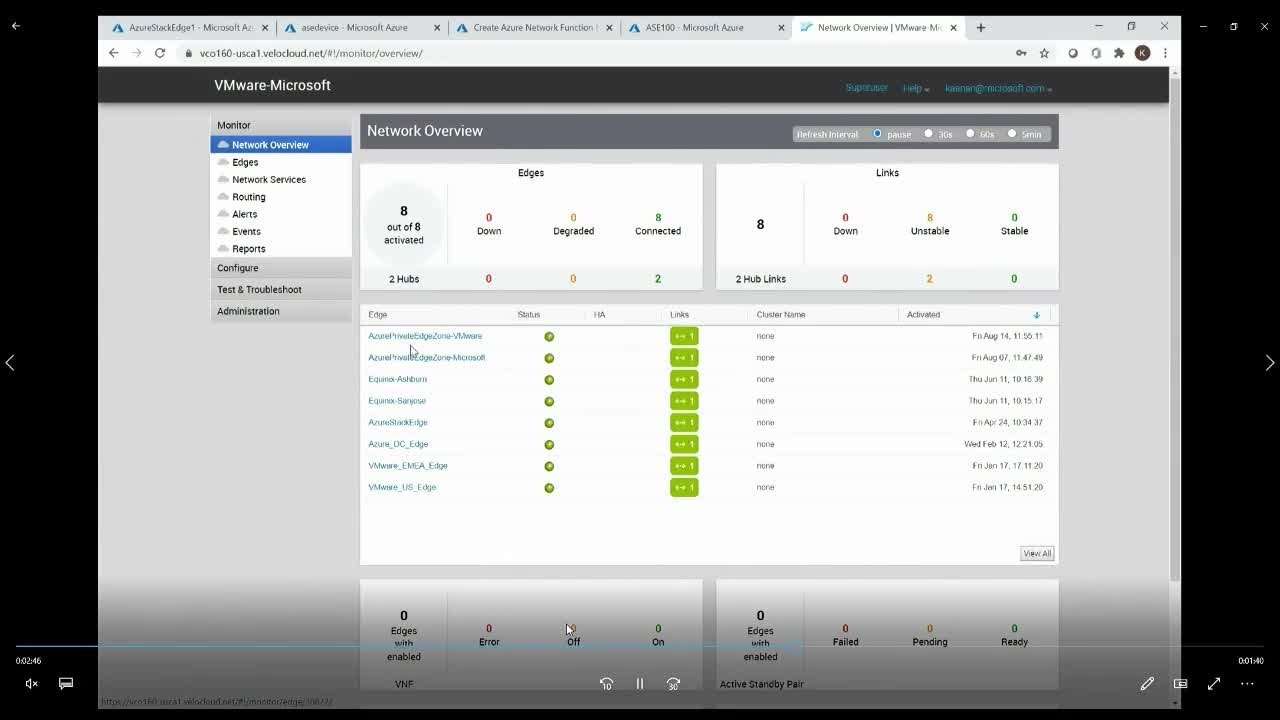Skip forward 30 seconds in video

click(x=673, y=684)
